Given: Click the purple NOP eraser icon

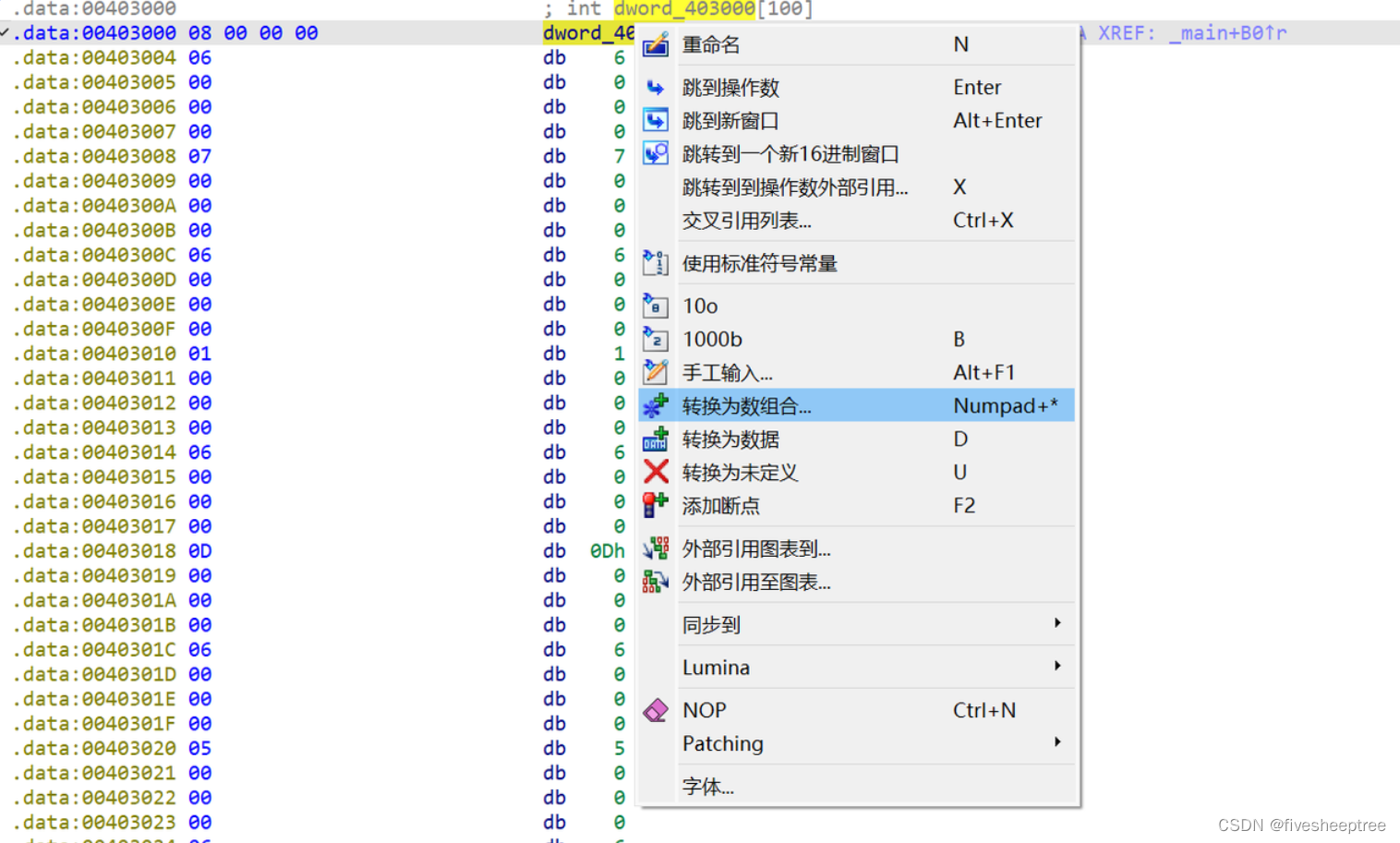Looking at the screenshot, I should coord(656,709).
